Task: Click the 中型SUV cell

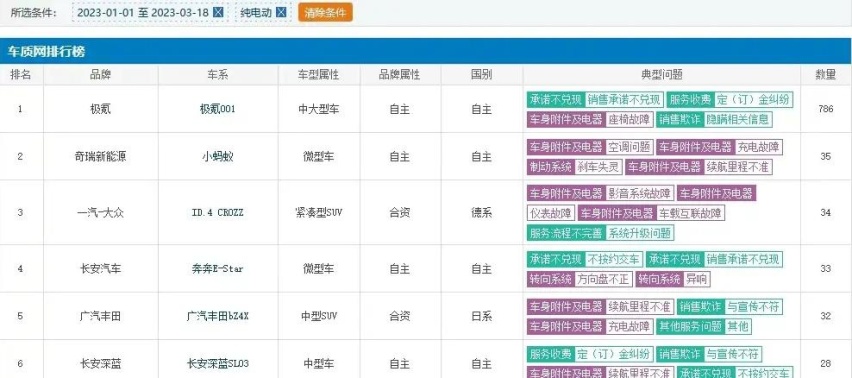Action: [319, 316]
